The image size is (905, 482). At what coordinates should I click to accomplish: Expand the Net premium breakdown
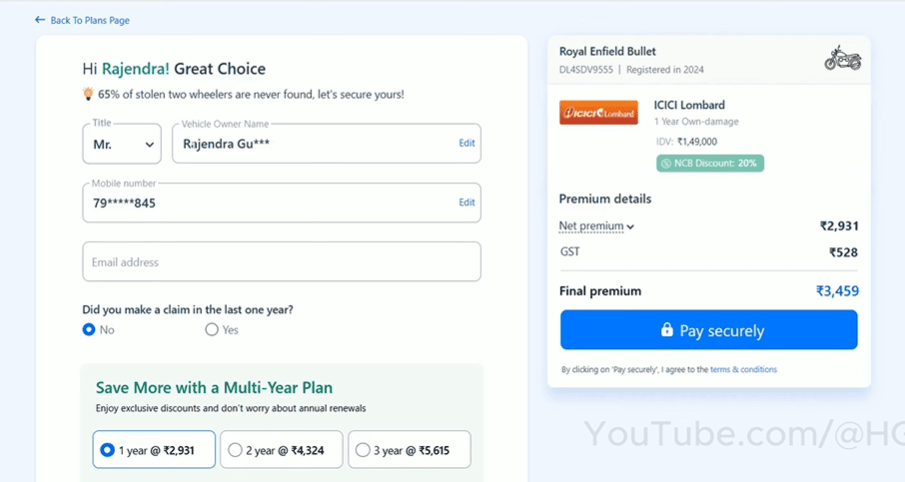(597, 226)
